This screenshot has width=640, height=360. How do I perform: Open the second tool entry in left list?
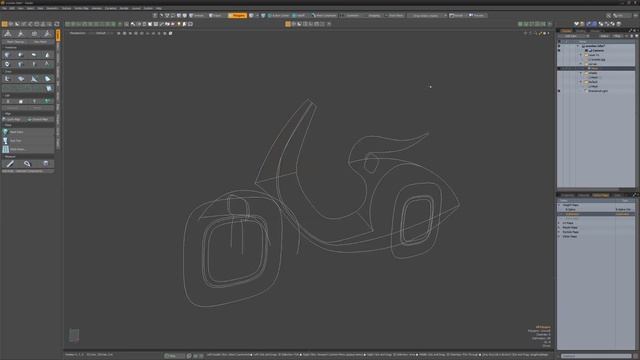coord(28,140)
